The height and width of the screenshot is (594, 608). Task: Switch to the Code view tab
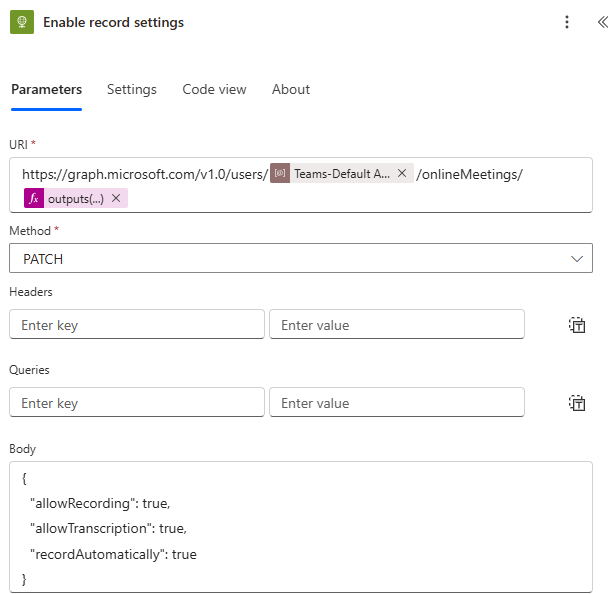tap(214, 89)
